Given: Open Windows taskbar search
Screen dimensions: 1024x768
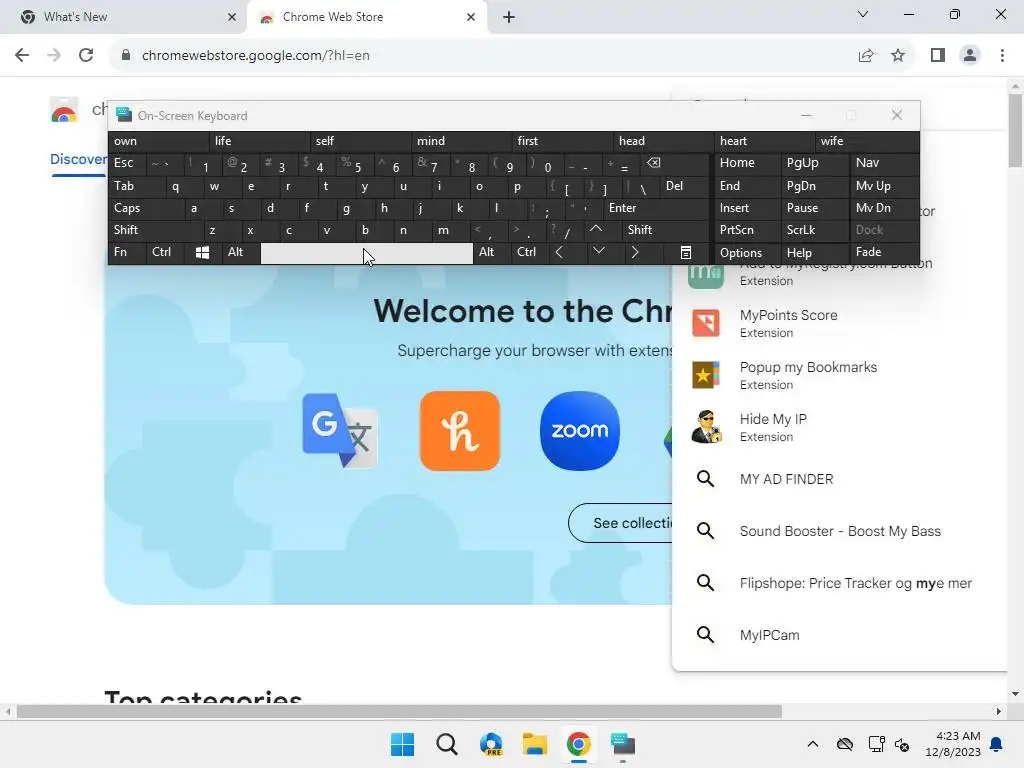Looking at the screenshot, I should pyautogui.click(x=447, y=744).
